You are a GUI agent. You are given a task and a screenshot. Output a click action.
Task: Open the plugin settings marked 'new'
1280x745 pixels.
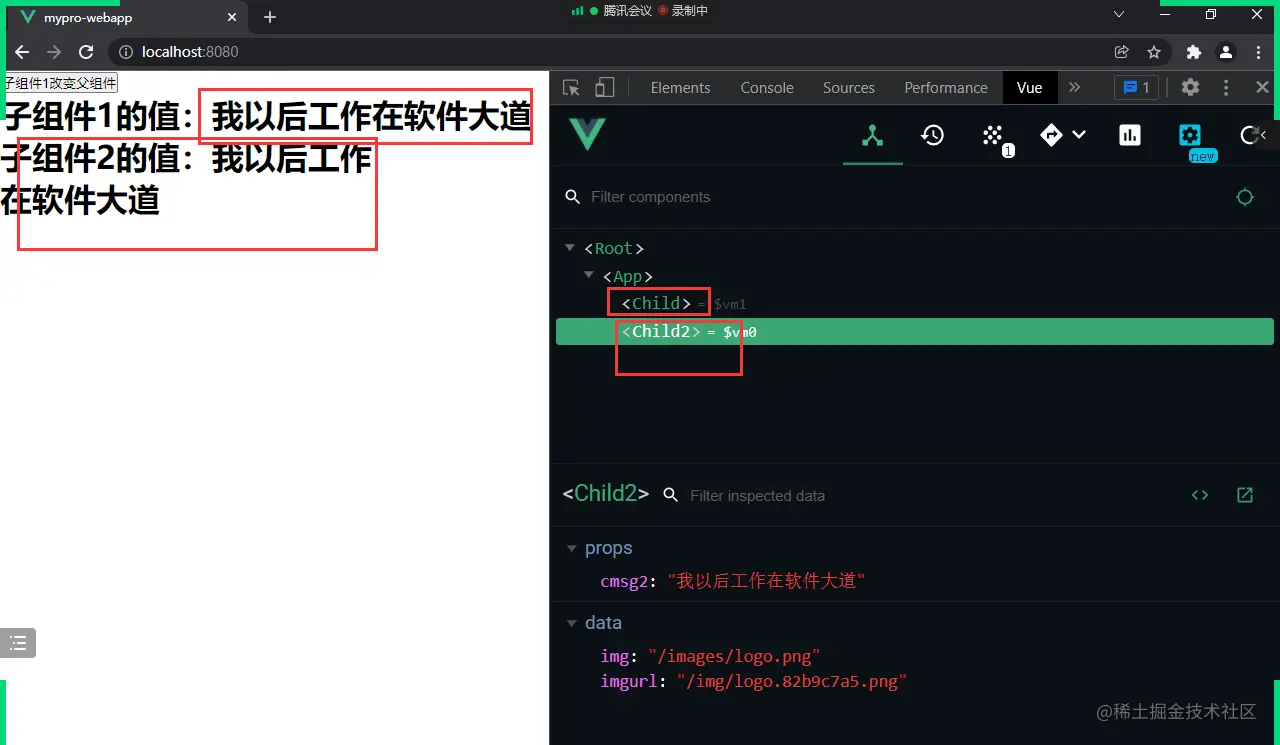point(1190,135)
